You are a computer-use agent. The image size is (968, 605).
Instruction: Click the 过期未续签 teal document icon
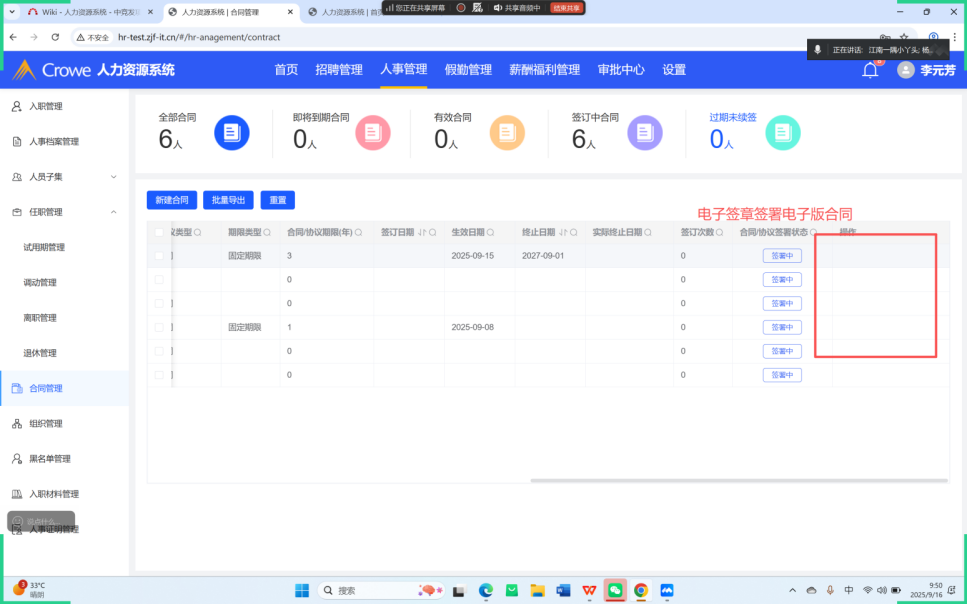pos(783,133)
